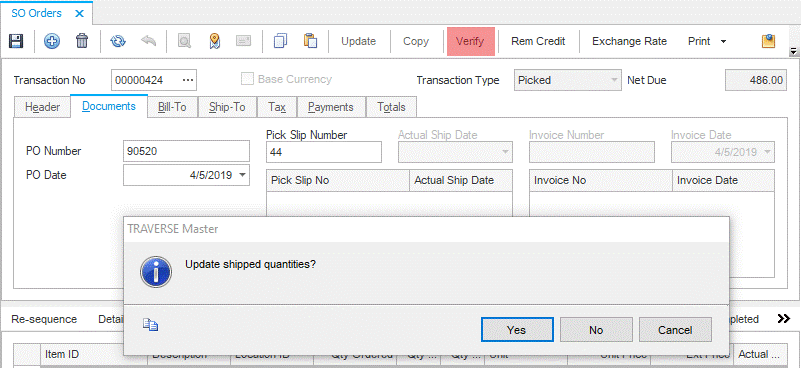Open the Exchange Rate toolbar option

[629, 41]
